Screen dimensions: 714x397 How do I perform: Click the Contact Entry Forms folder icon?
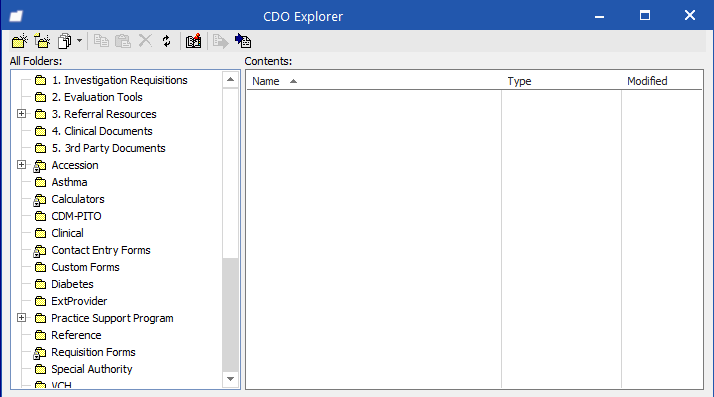(40, 251)
